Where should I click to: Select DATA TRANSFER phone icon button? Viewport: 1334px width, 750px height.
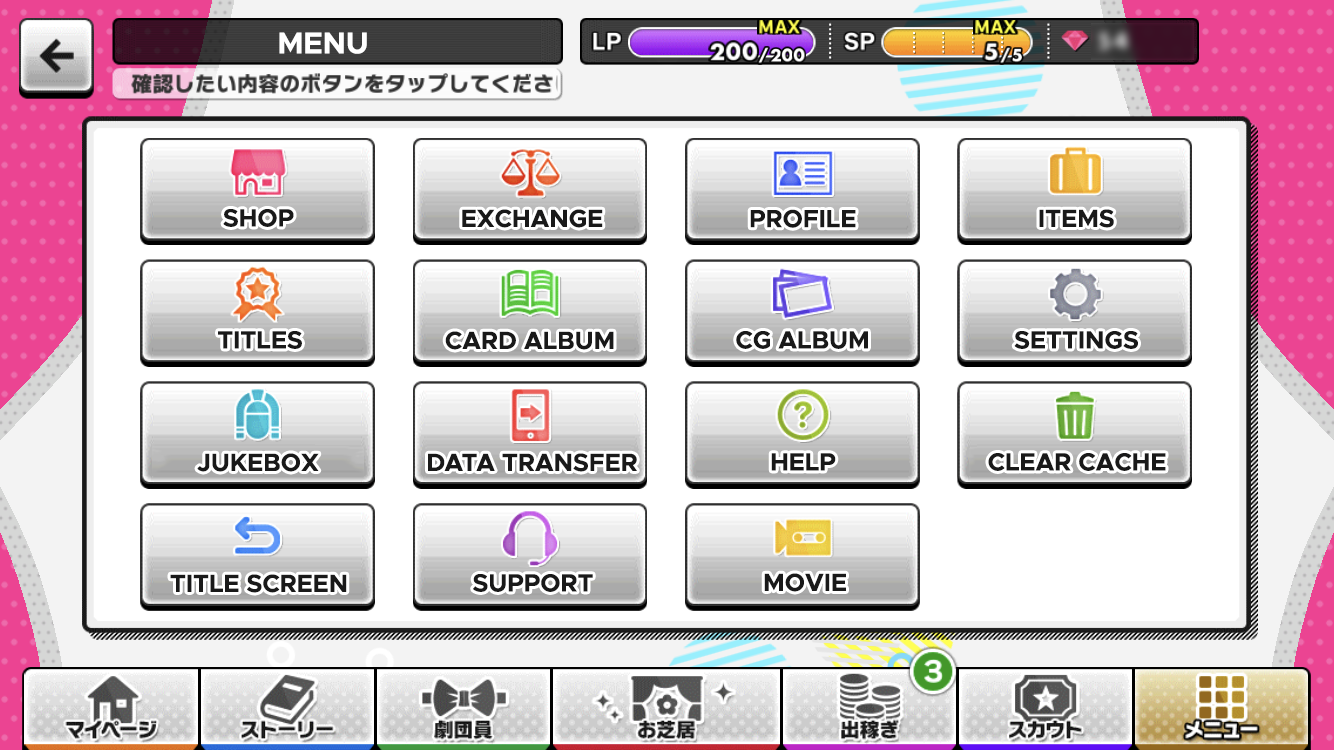point(530,434)
